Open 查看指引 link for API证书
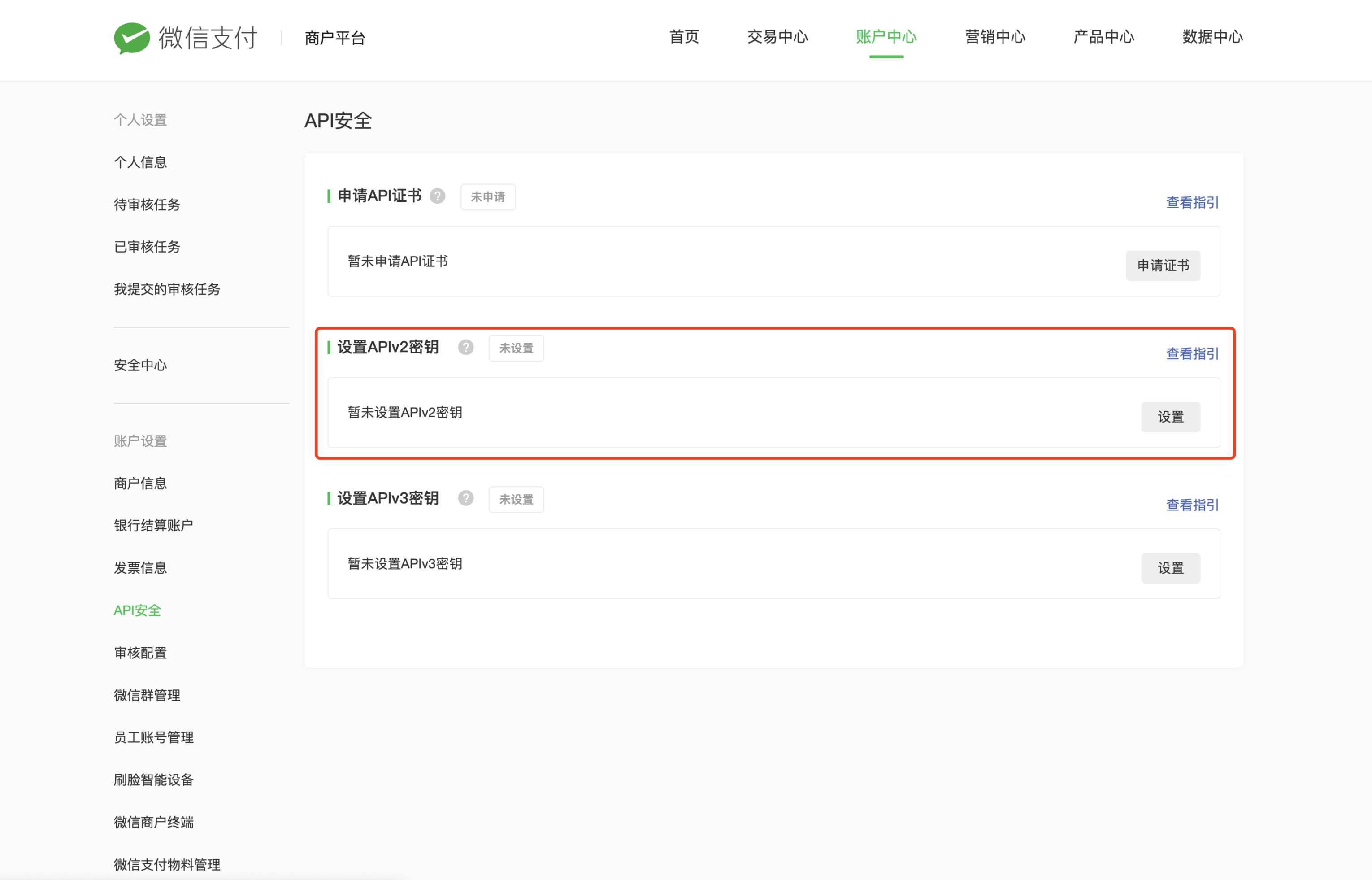 [x=1193, y=202]
